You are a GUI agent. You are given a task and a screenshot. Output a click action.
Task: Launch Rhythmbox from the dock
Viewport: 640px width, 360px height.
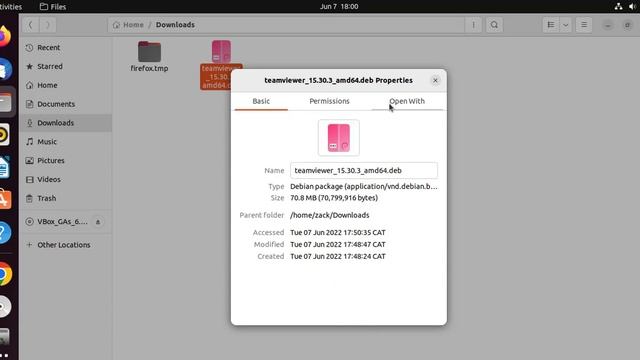coord(4,135)
